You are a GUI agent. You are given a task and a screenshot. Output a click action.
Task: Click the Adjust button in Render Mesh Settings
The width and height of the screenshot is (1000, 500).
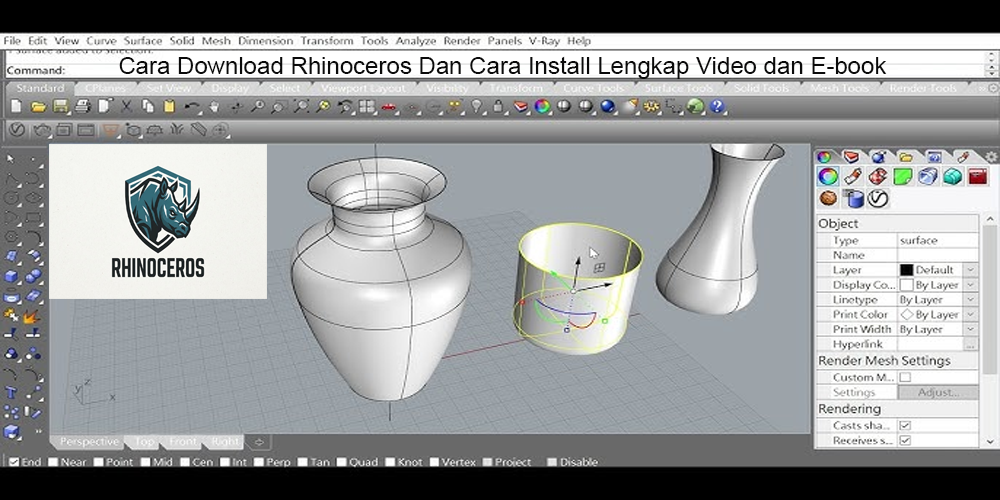(x=938, y=392)
